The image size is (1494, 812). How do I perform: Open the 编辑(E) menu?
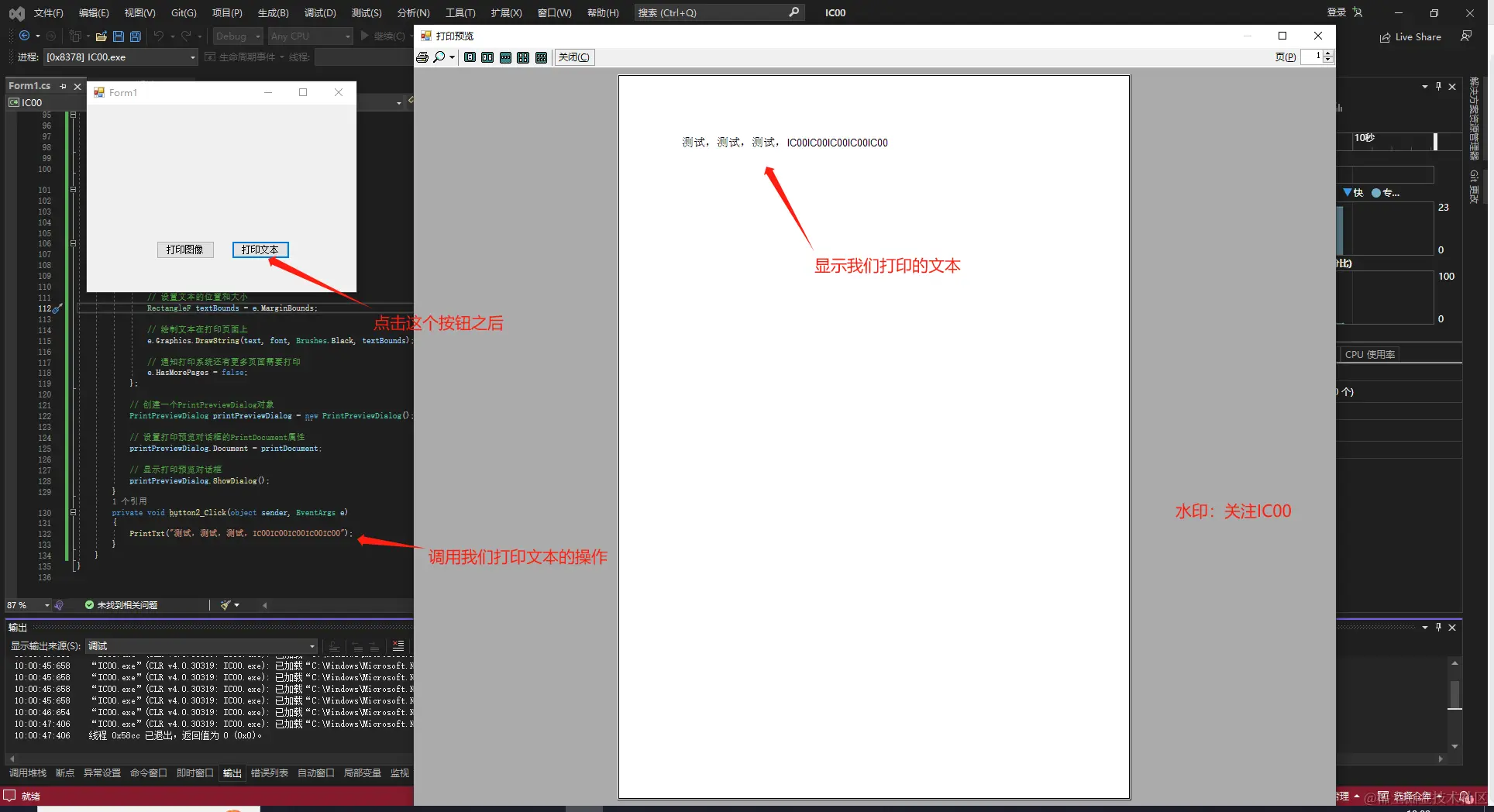pyautogui.click(x=94, y=13)
